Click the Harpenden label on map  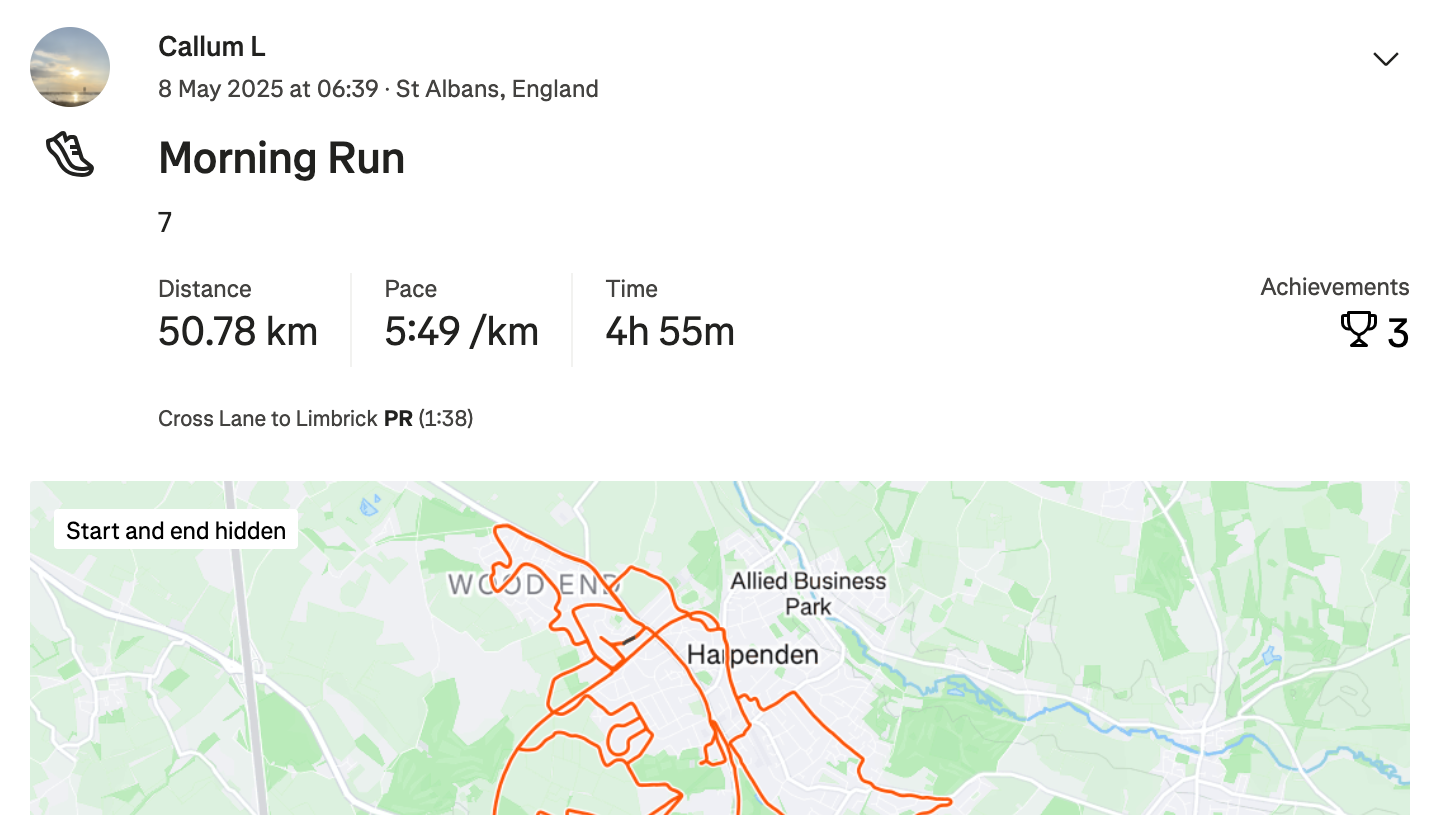(753, 655)
